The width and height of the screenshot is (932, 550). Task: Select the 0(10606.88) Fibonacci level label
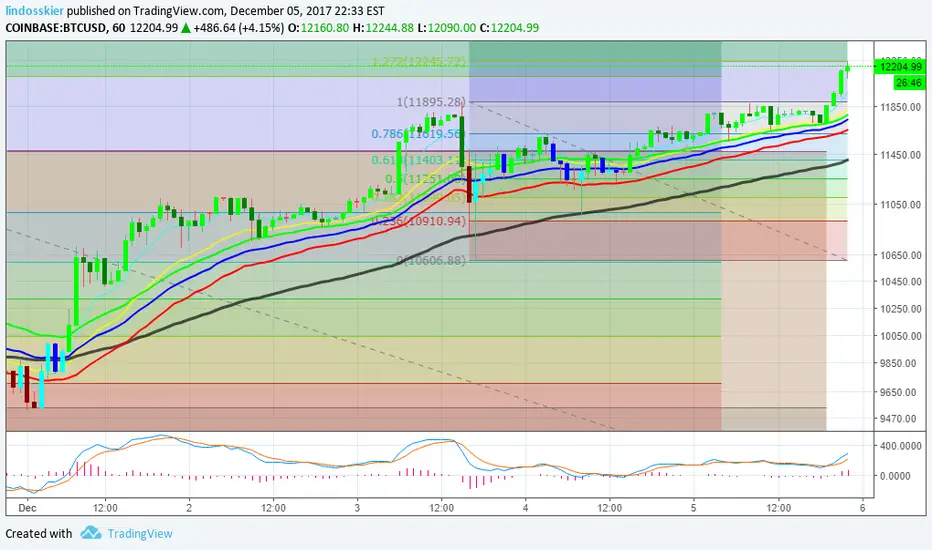(x=432, y=260)
